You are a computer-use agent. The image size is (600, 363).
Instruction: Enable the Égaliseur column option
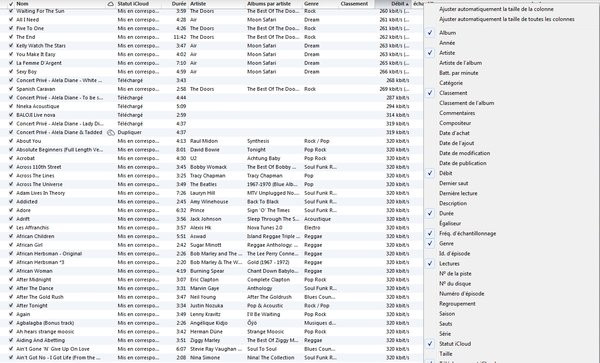[450, 223]
